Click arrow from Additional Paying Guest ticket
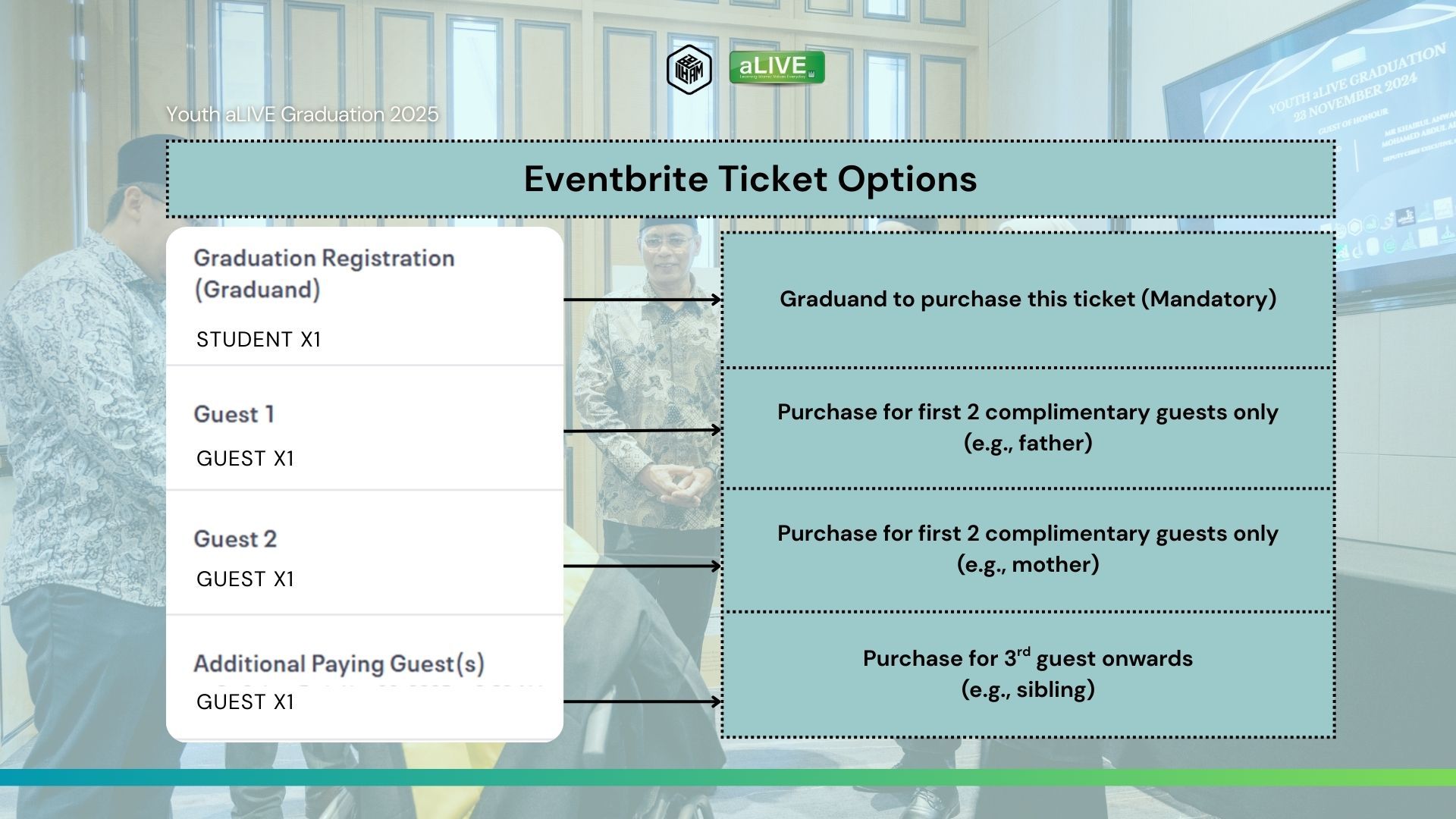Screen dimensions: 1456x819 (642, 701)
